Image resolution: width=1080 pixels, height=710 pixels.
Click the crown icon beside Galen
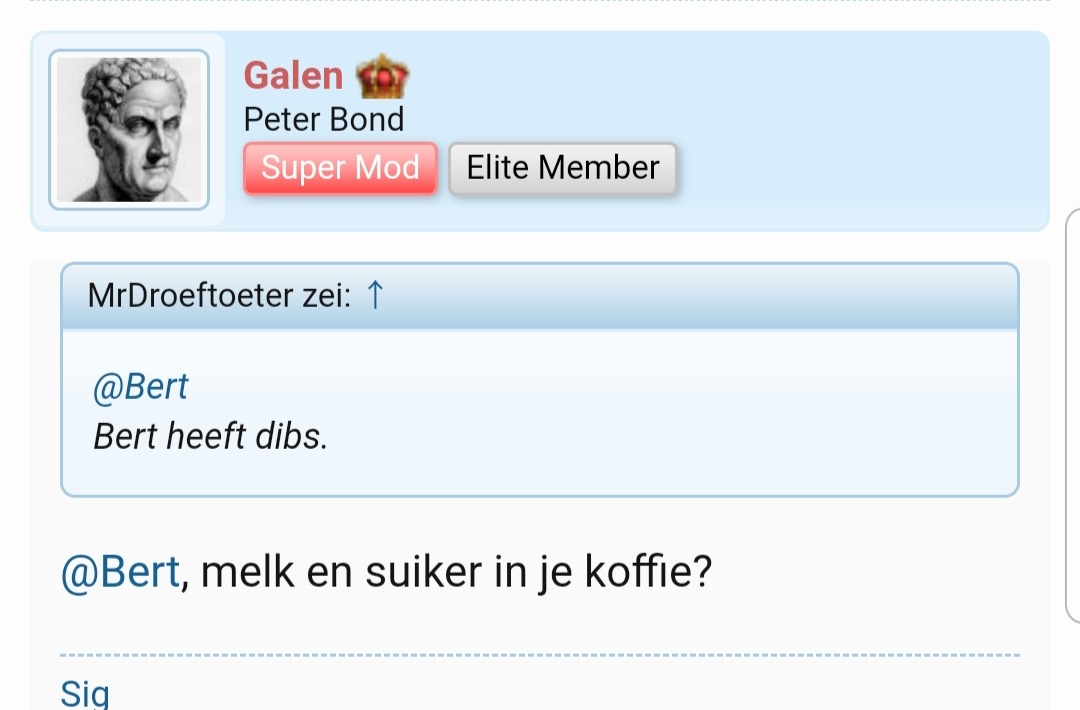coord(382,76)
